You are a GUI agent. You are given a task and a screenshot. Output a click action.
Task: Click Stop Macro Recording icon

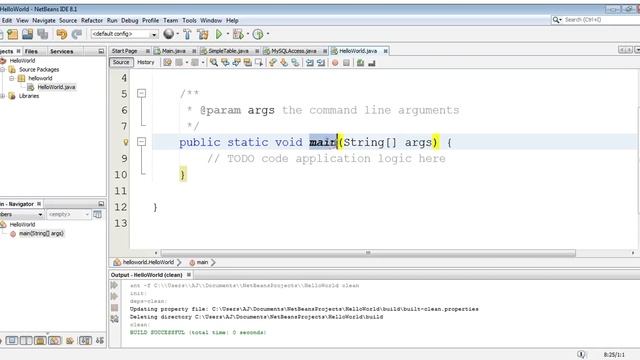click(346, 62)
